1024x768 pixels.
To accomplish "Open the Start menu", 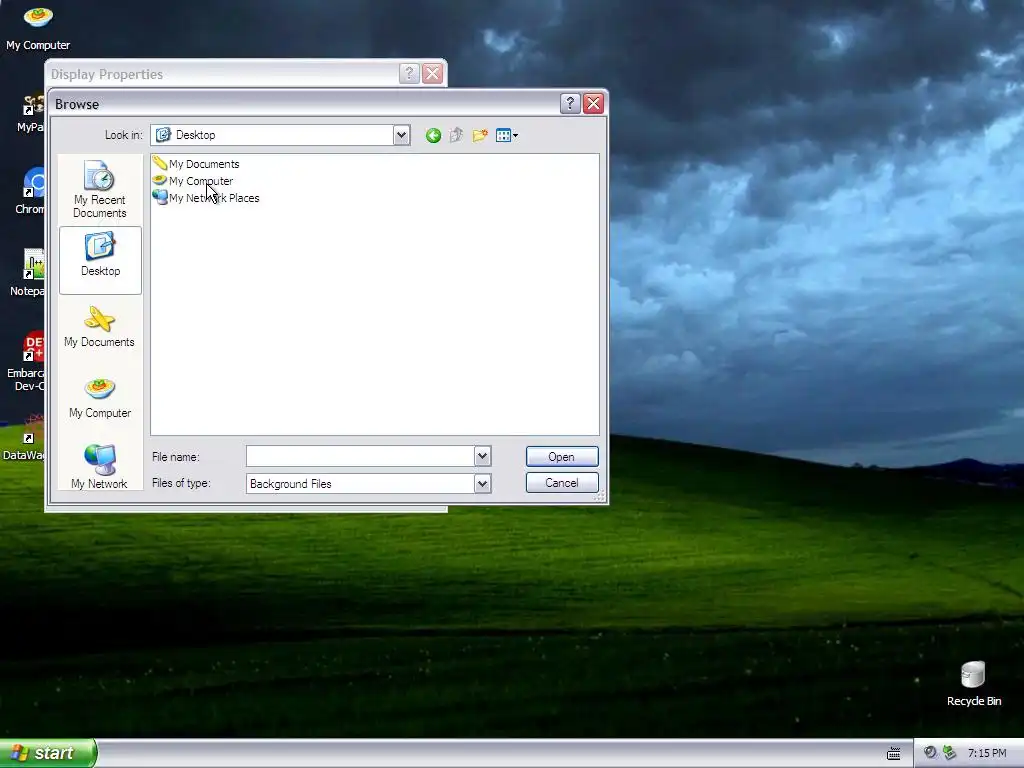I will pos(48,753).
